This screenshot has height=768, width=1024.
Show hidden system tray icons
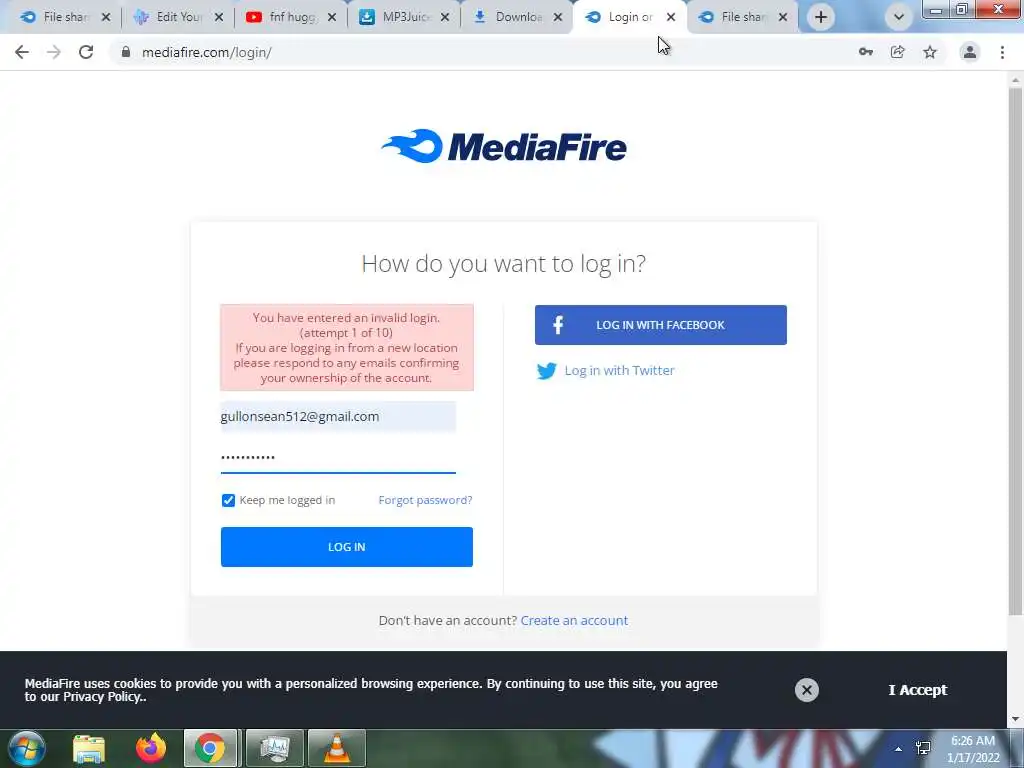click(x=899, y=748)
